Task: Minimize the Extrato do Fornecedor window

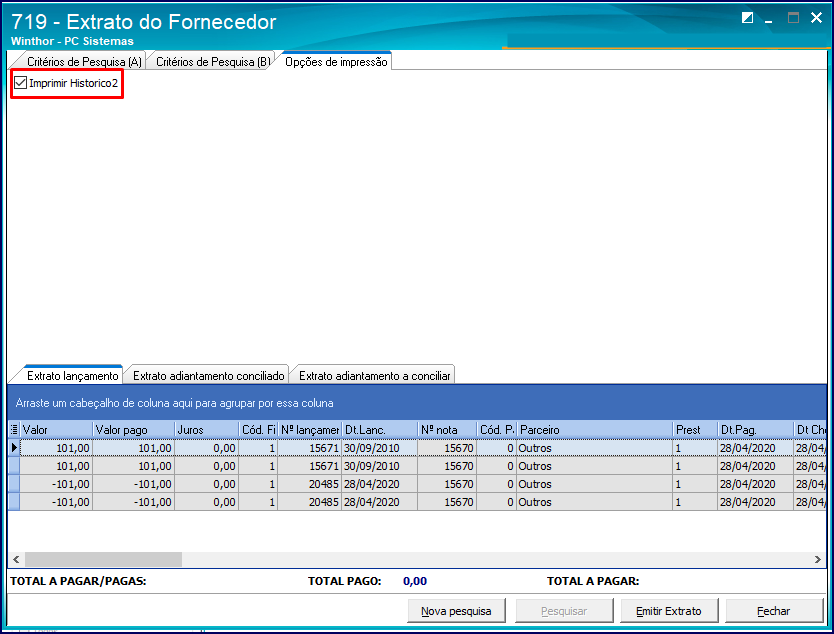Action: (x=769, y=19)
